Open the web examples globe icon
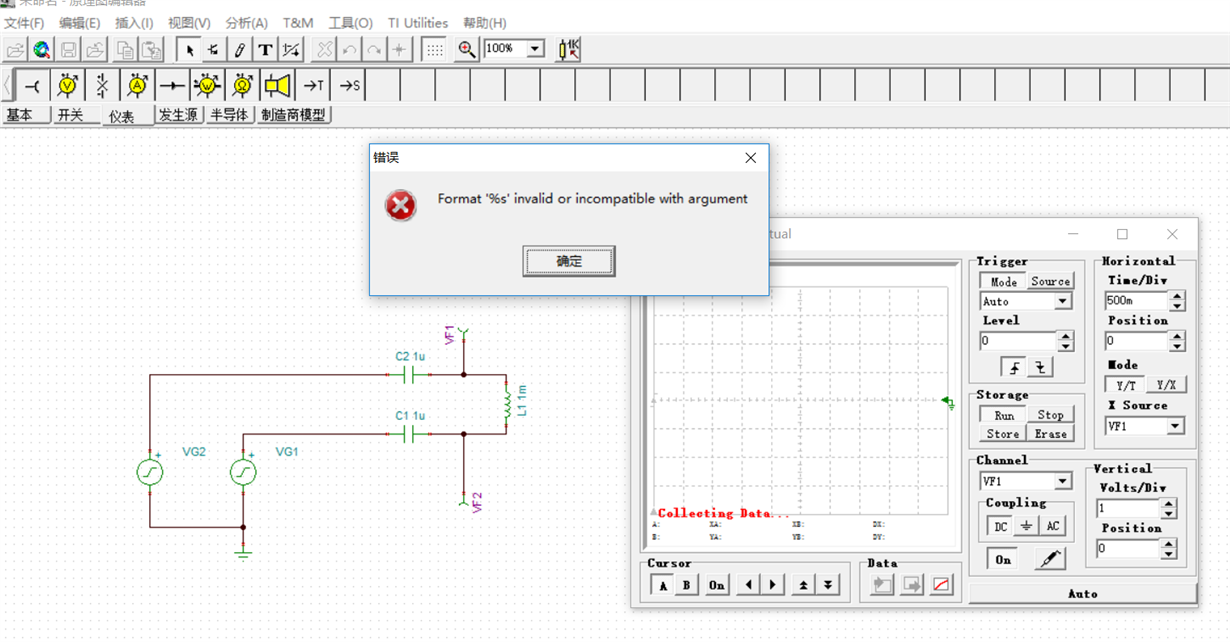The width and height of the screenshot is (1230, 642). (x=42, y=49)
